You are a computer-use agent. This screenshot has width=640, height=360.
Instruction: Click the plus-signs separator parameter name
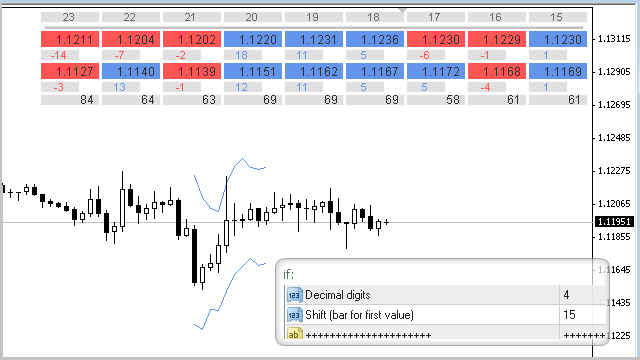pos(368,336)
